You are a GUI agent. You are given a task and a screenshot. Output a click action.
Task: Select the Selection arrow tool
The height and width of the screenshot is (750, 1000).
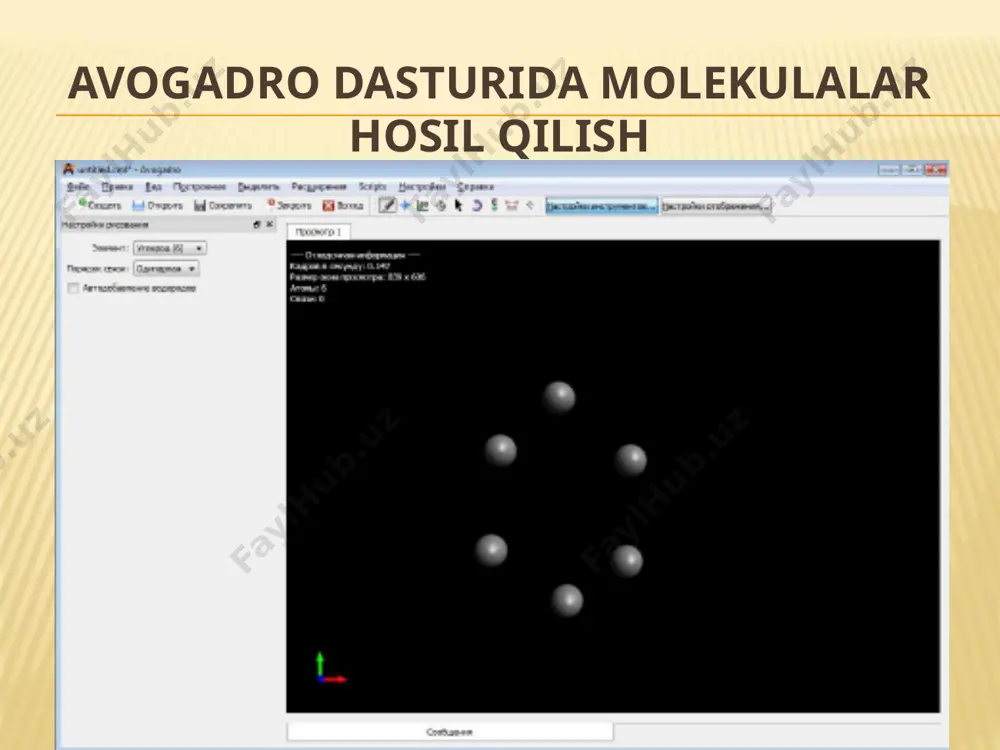click(458, 205)
